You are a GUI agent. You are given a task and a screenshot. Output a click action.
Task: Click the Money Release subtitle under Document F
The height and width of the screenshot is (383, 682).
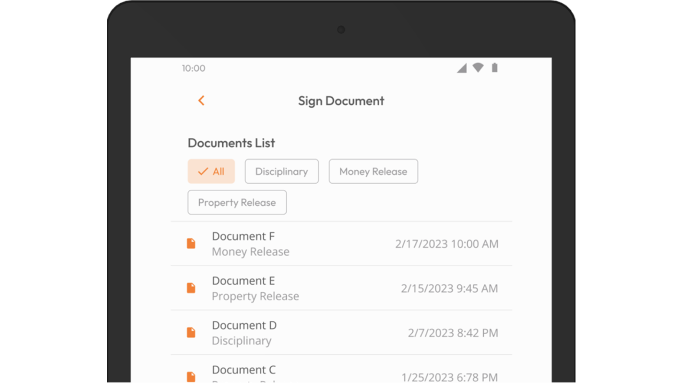coord(251,252)
